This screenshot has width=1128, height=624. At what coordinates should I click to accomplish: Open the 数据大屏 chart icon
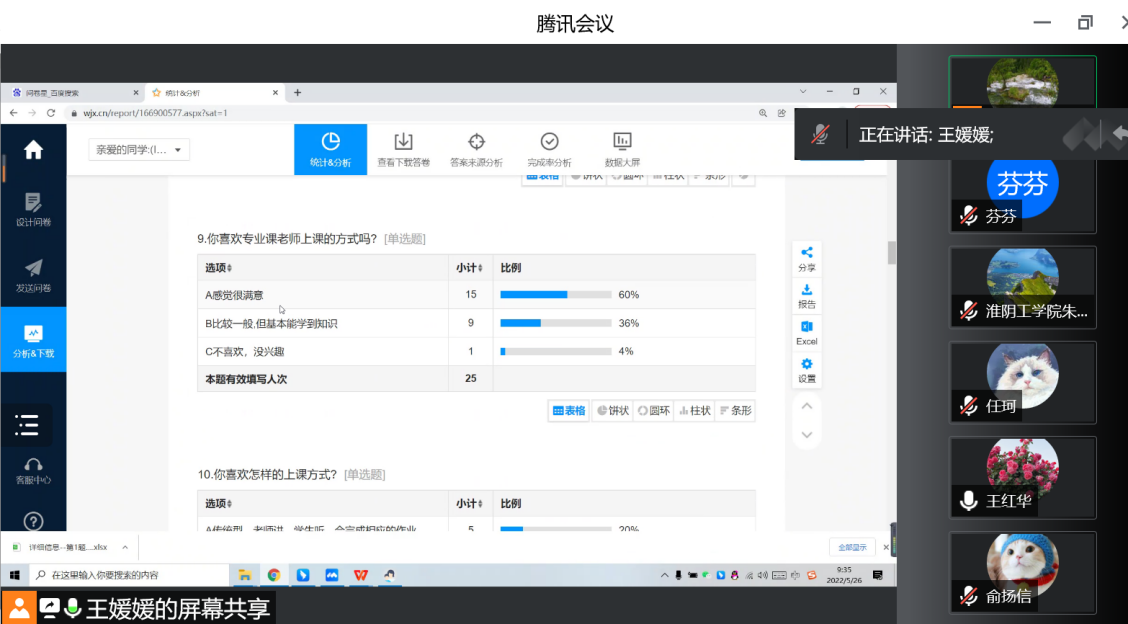[x=622, y=142]
